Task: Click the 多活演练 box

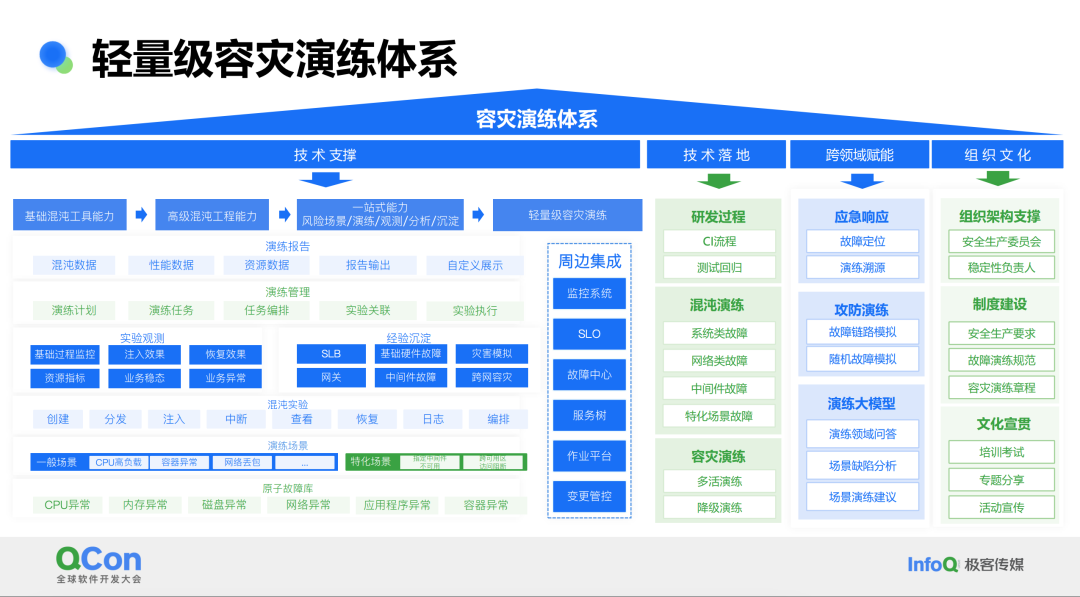Action: [719, 481]
